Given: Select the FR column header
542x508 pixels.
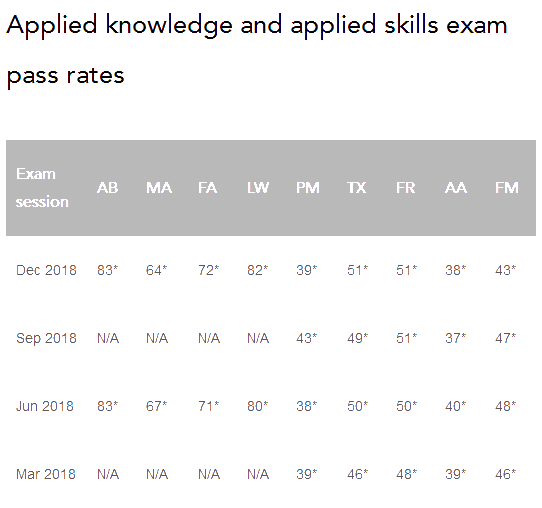Looking at the screenshot, I should tap(405, 188).
